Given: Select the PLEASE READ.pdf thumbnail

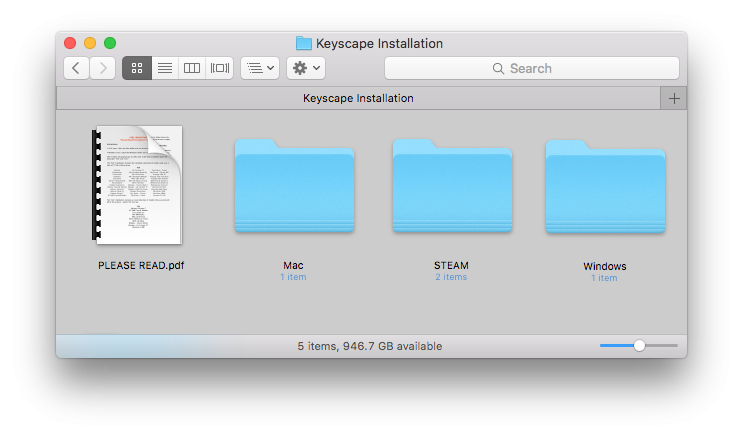Looking at the screenshot, I should (137, 185).
